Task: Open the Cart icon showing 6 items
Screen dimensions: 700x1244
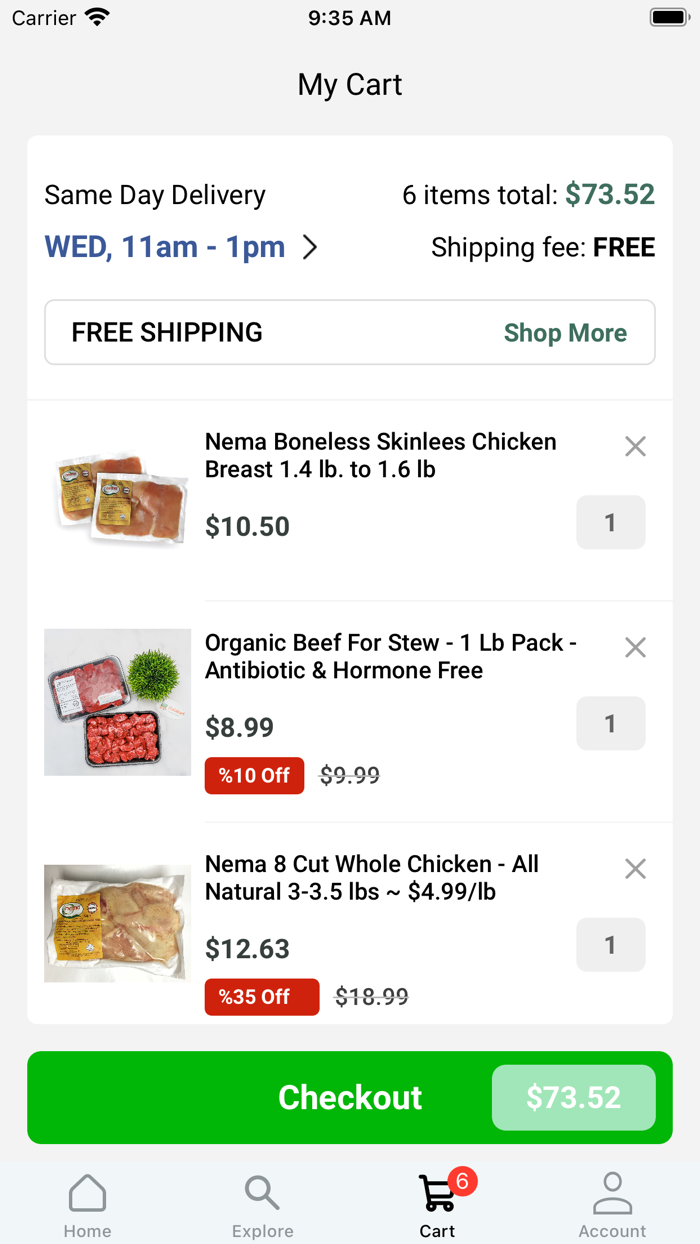Action: 437,1192
